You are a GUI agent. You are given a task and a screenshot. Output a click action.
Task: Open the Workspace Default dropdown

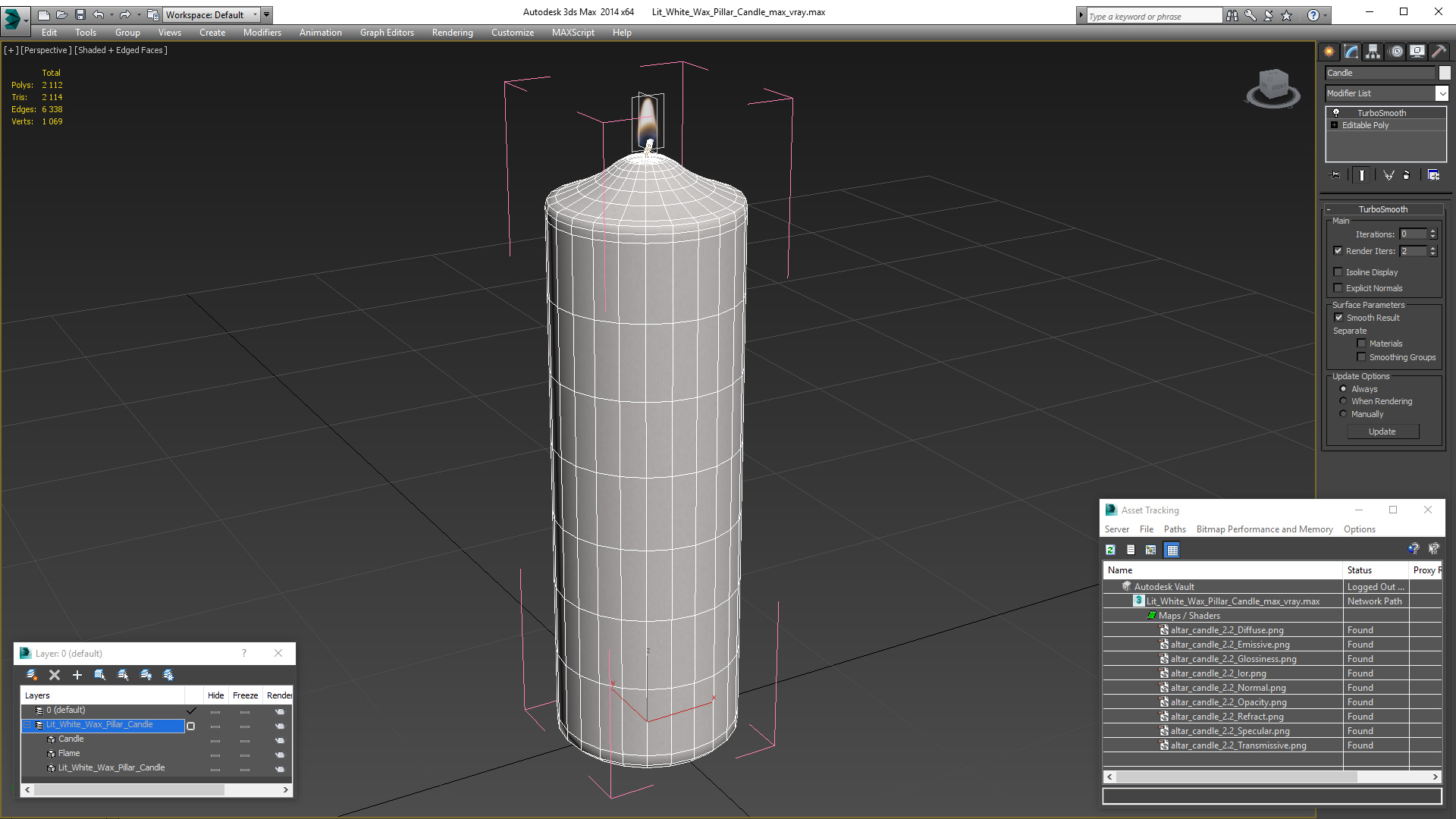212,14
